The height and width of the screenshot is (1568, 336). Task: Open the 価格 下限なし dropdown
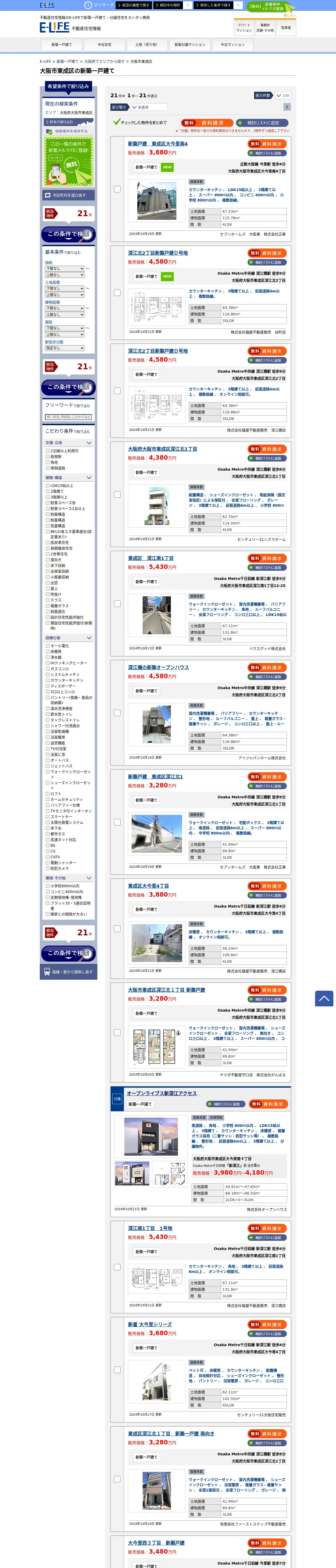64,268
